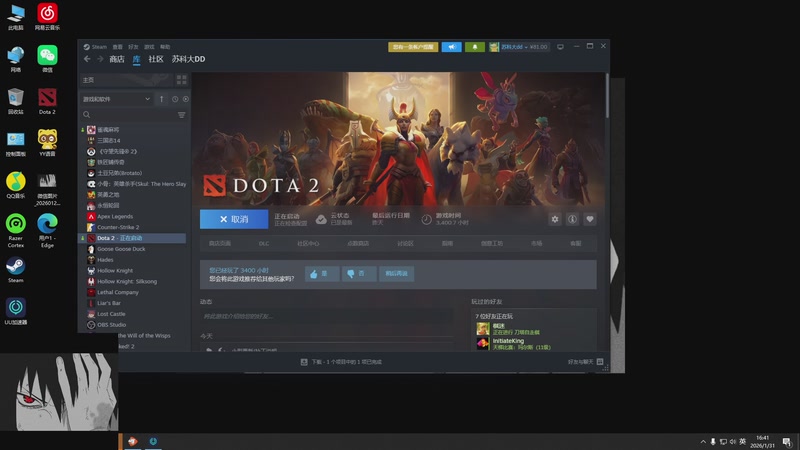This screenshot has width=800, height=450.
Task: Open the 商店 (Store) tab
Action: (x=117, y=59)
